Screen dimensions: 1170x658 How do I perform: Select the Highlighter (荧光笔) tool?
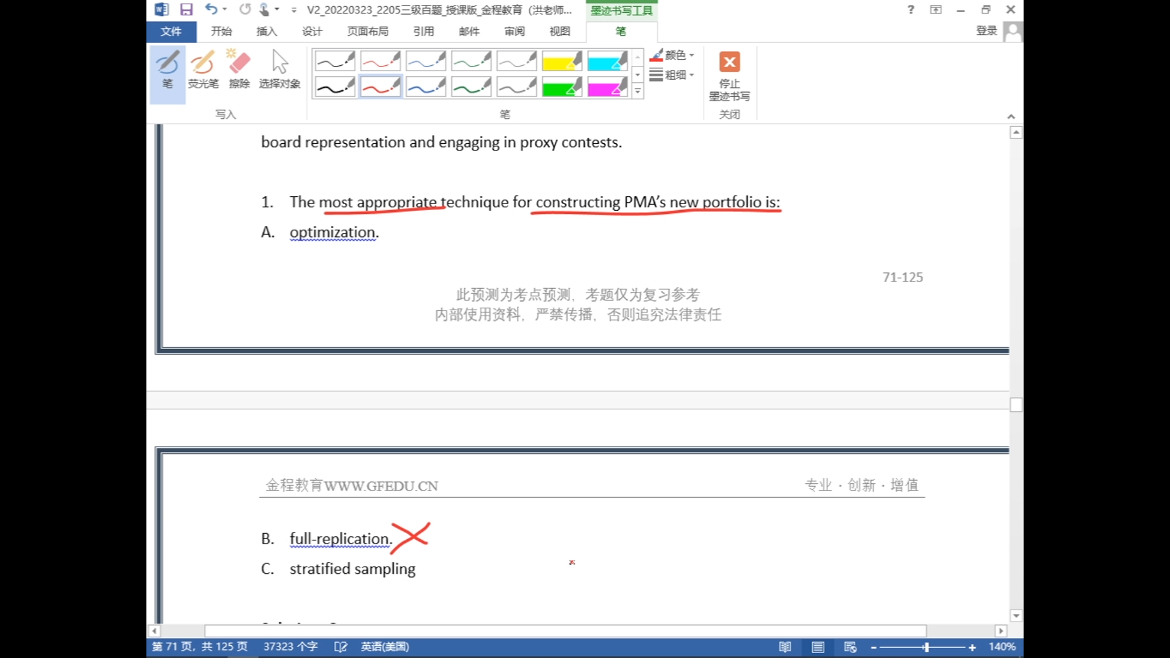pyautogui.click(x=203, y=70)
